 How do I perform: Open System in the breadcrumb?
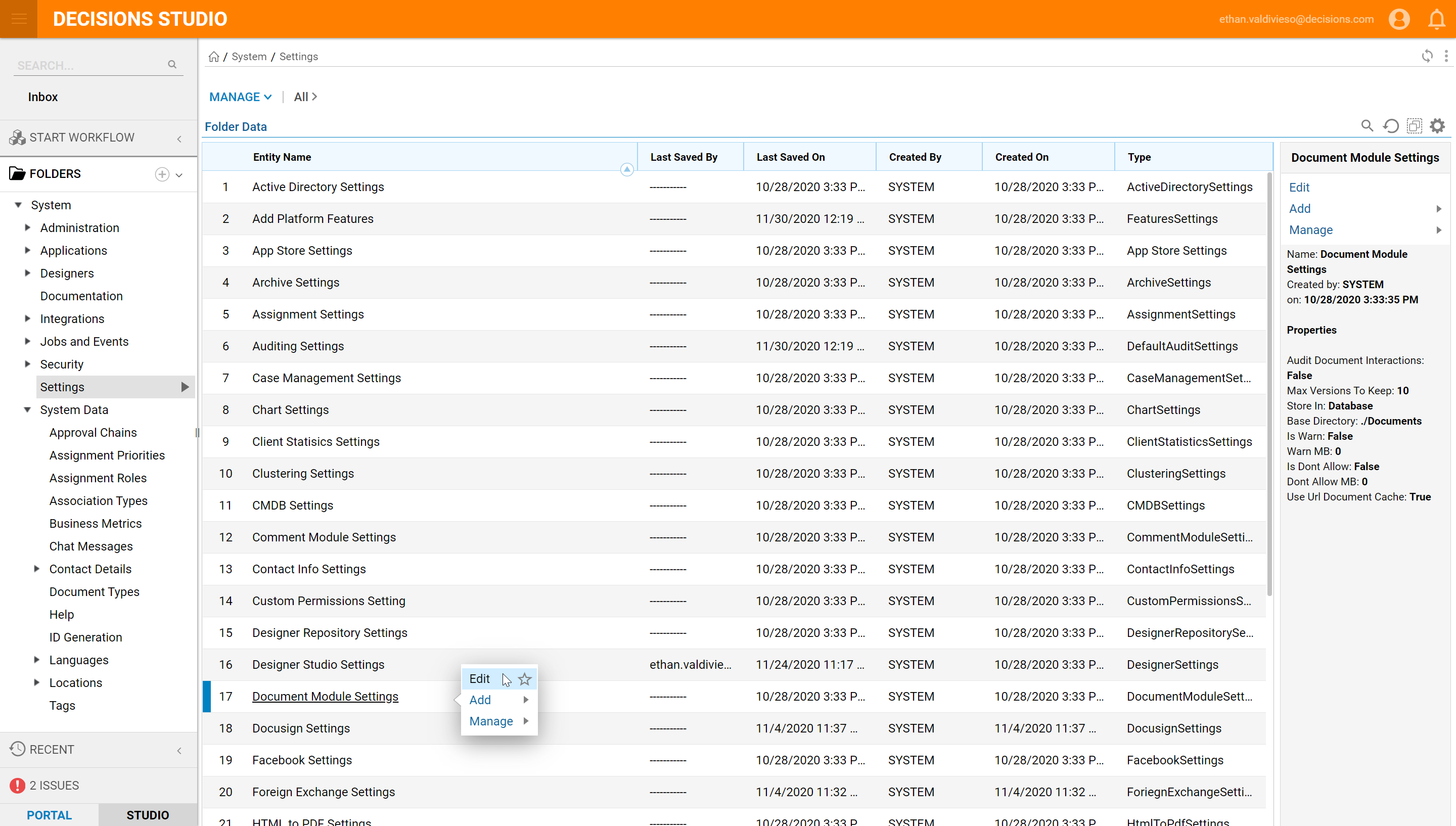coord(249,57)
